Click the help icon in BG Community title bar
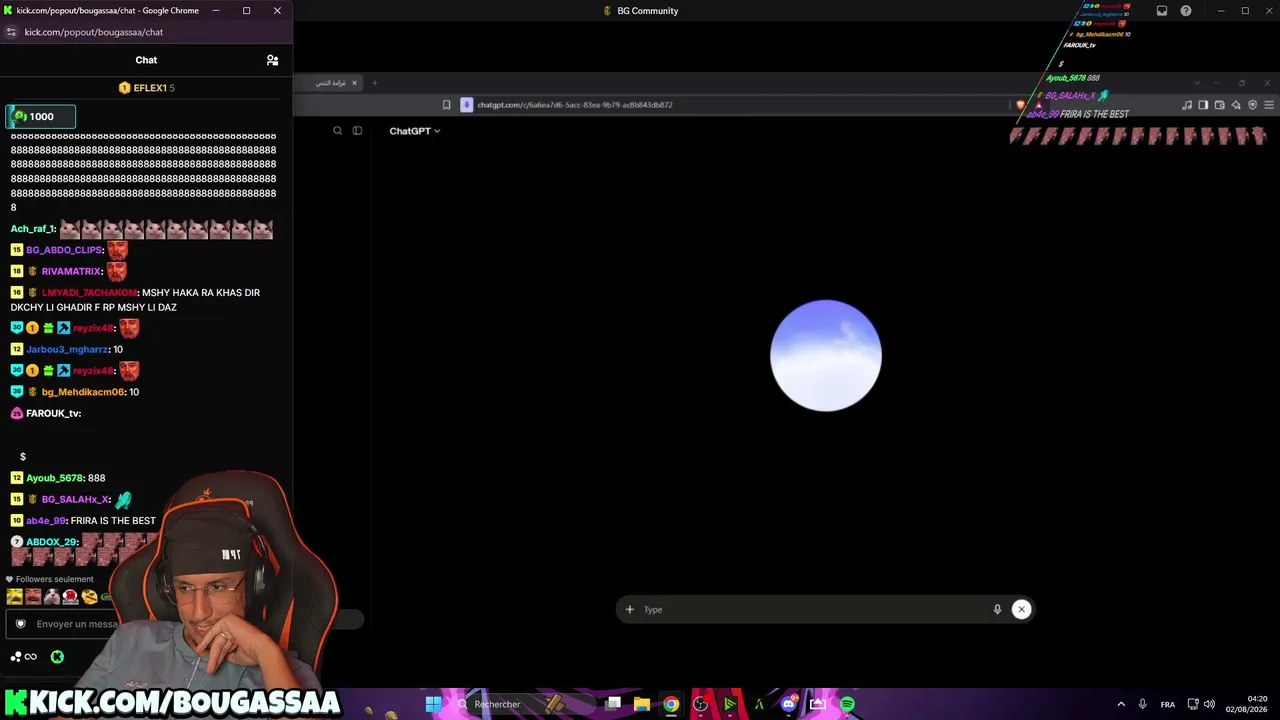 coord(1186,11)
